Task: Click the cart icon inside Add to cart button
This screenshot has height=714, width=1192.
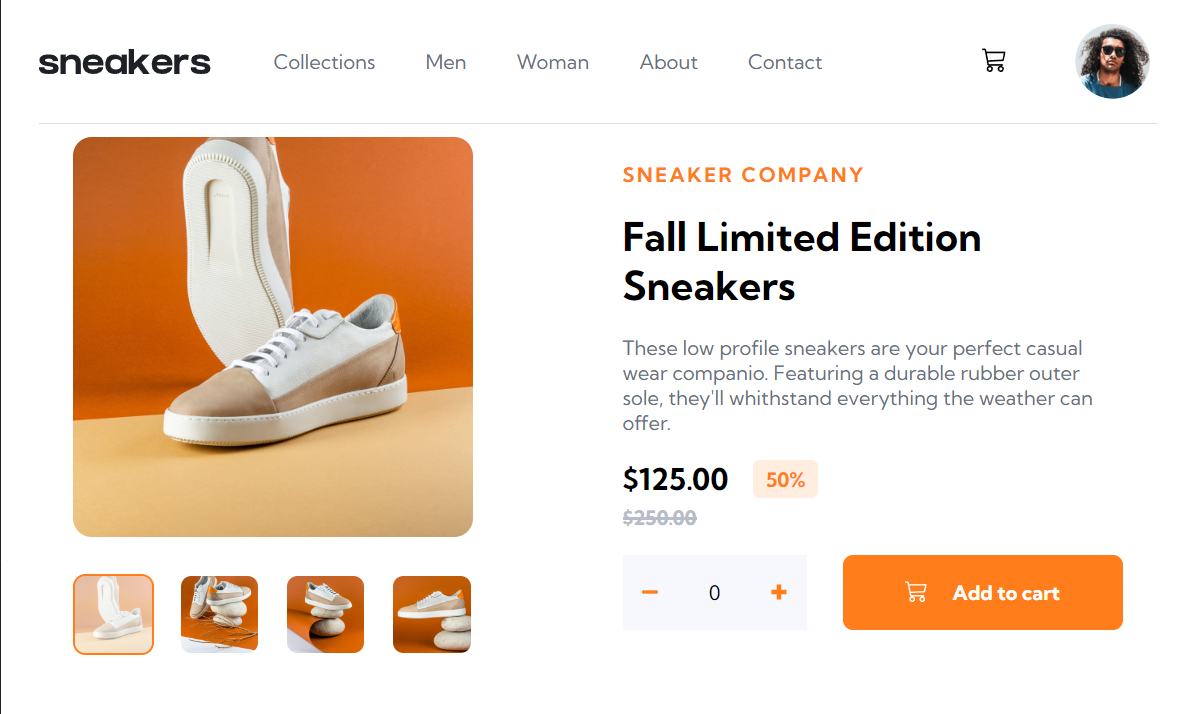Action: [x=915, y=592]
